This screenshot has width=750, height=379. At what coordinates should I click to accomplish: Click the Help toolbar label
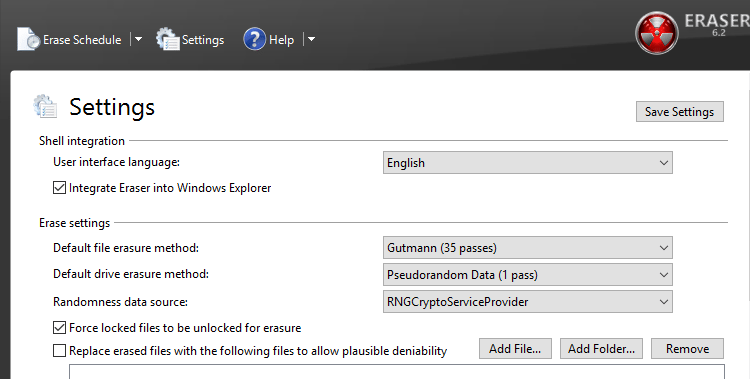point(281,40)
